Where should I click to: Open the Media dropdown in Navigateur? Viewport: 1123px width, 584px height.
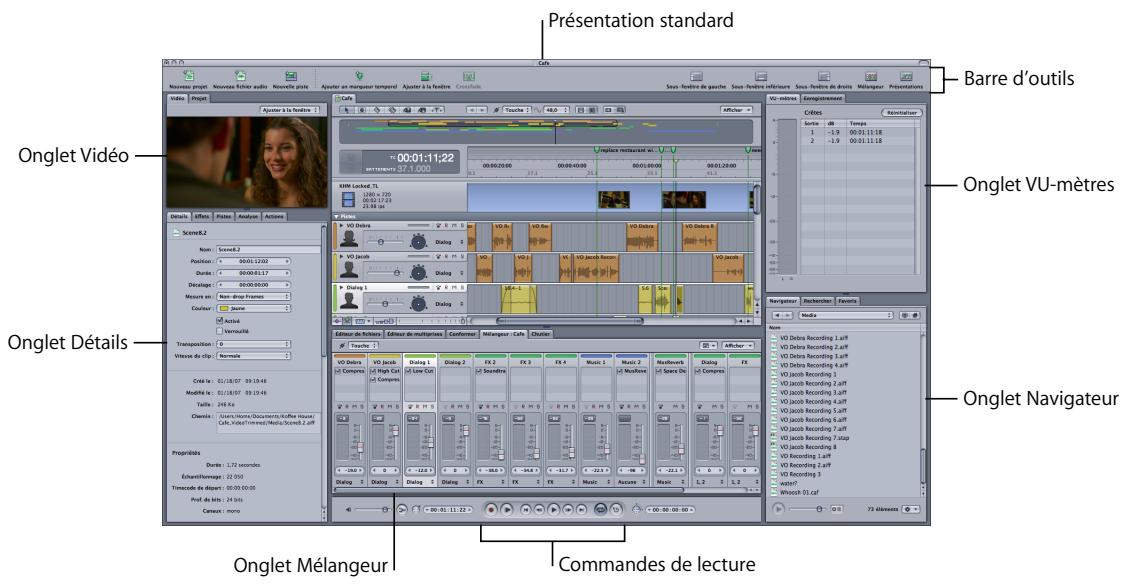847,315
